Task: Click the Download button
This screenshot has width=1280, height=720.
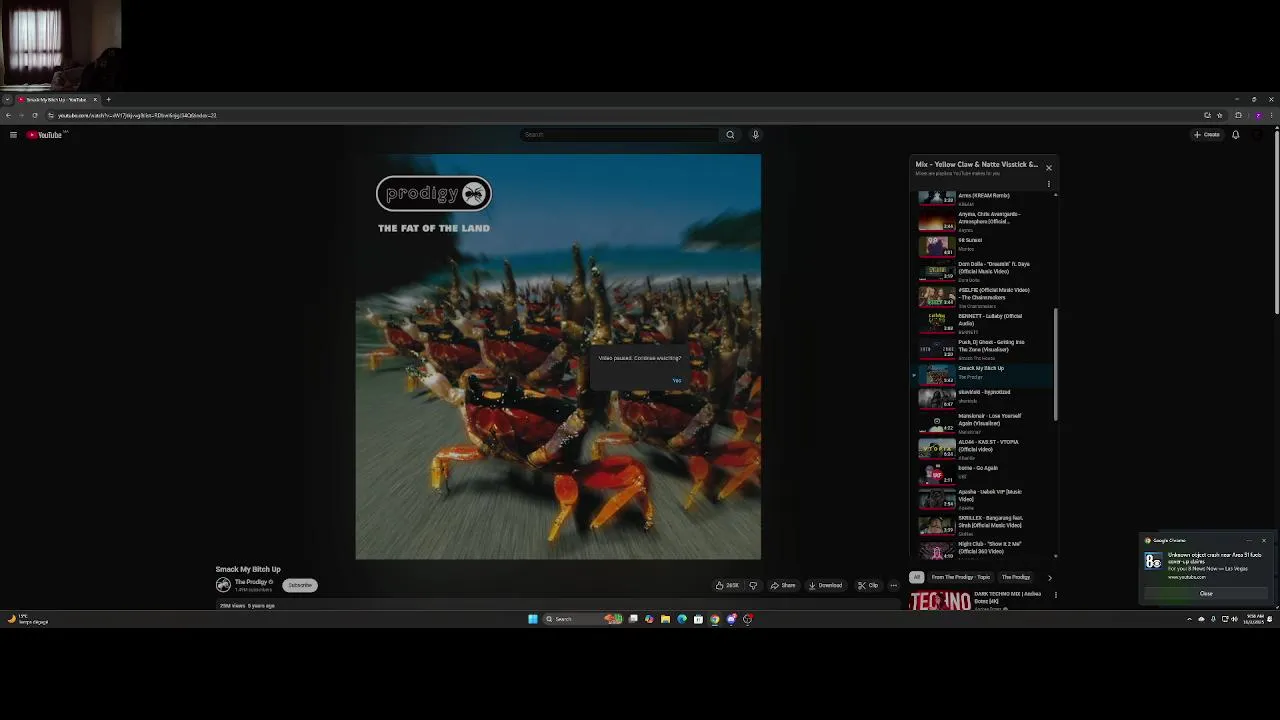Action: pyautogui.click(x=825, y=585)
